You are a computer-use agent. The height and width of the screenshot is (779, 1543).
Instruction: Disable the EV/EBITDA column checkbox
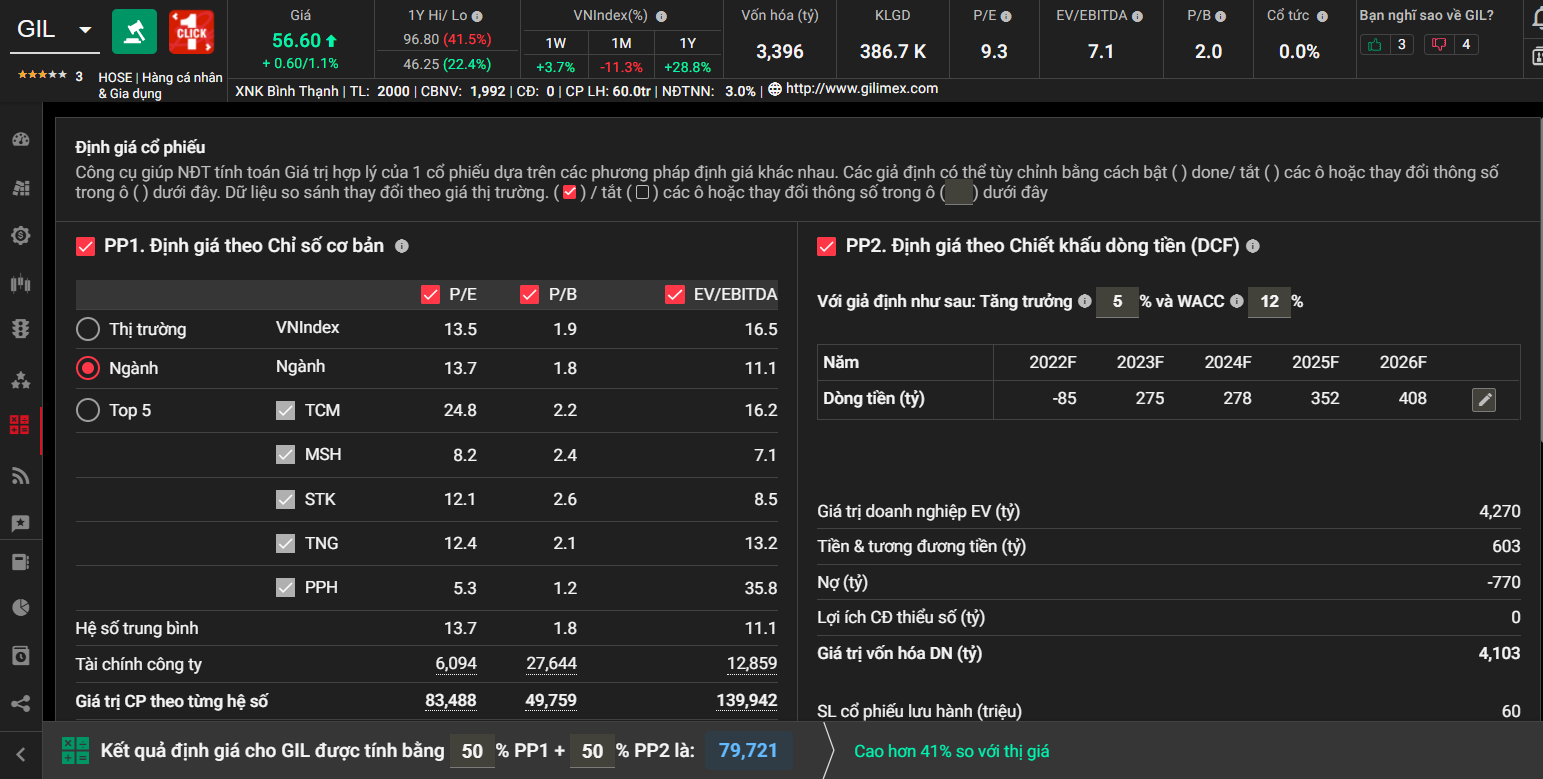click(x=675, y=294)
